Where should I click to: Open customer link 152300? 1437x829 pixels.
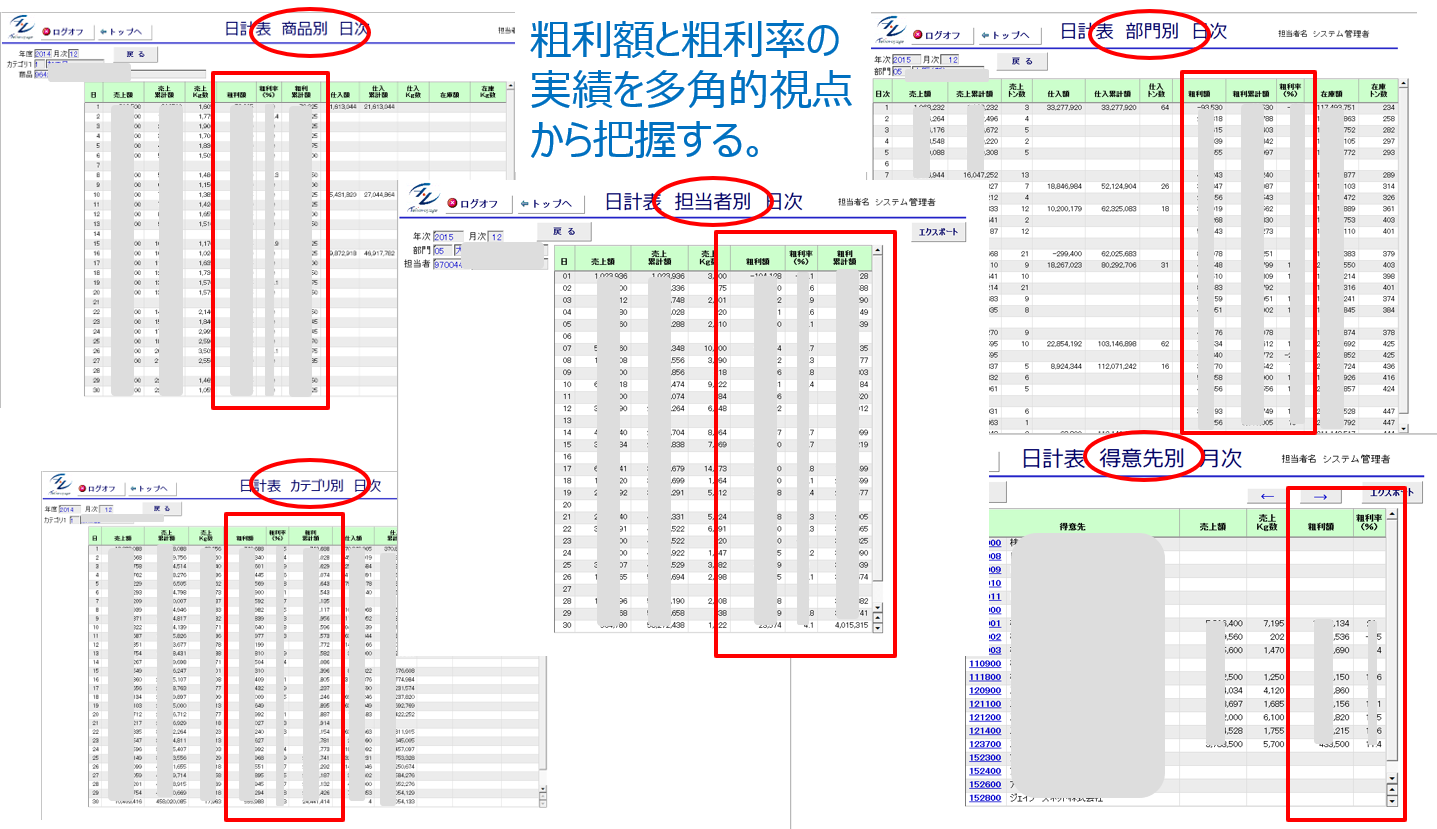pyautogui.click(x=987, y=758)
